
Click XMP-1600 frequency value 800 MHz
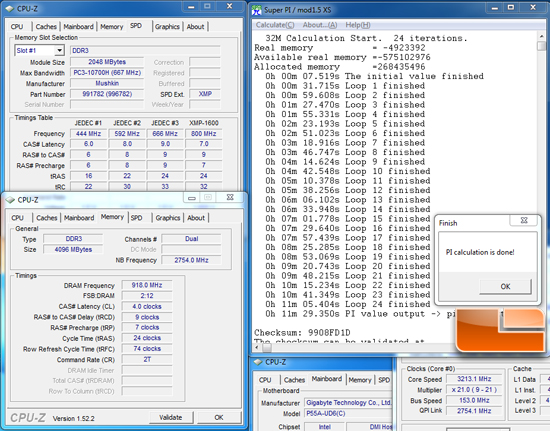[x=203, y=134]
